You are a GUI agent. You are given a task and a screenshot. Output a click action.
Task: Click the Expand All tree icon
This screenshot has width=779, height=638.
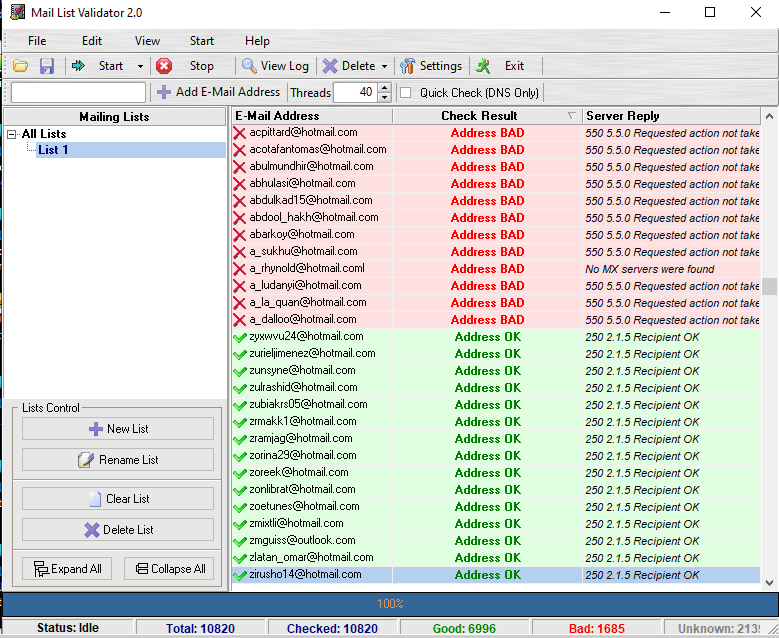coord(41,568)
